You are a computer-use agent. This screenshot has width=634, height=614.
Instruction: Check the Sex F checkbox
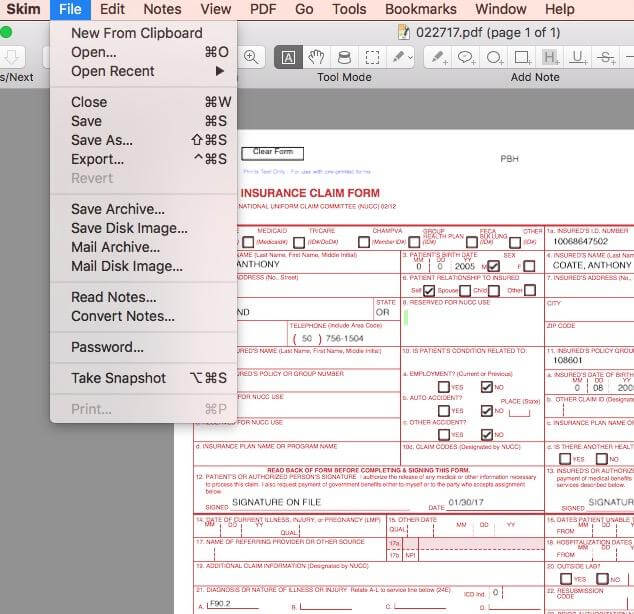529,266
